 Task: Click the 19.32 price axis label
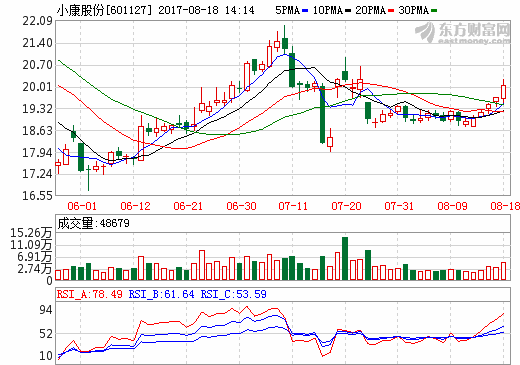[x=37, y=109]
